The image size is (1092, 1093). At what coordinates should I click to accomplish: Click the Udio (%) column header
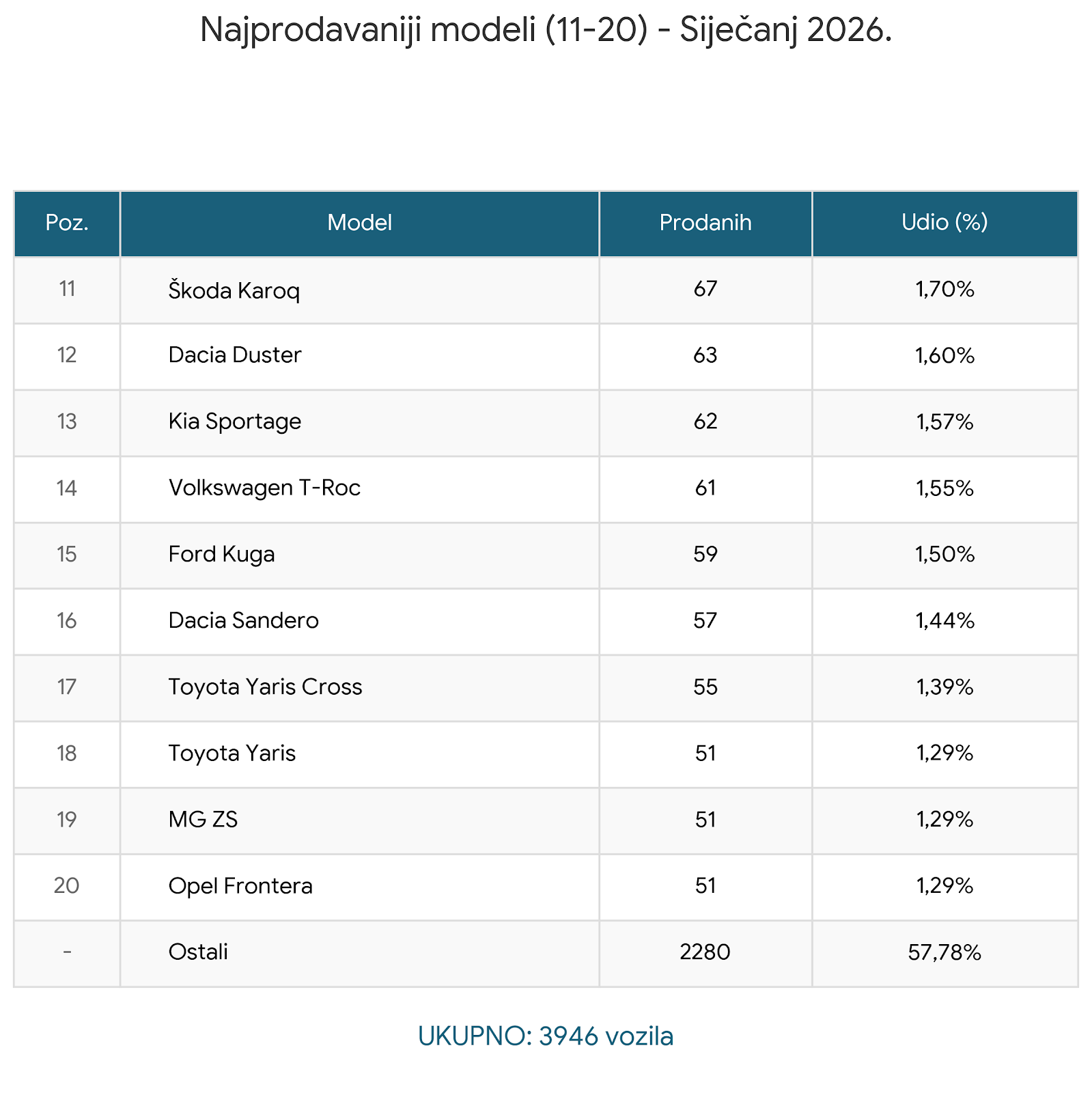(944, 223)
